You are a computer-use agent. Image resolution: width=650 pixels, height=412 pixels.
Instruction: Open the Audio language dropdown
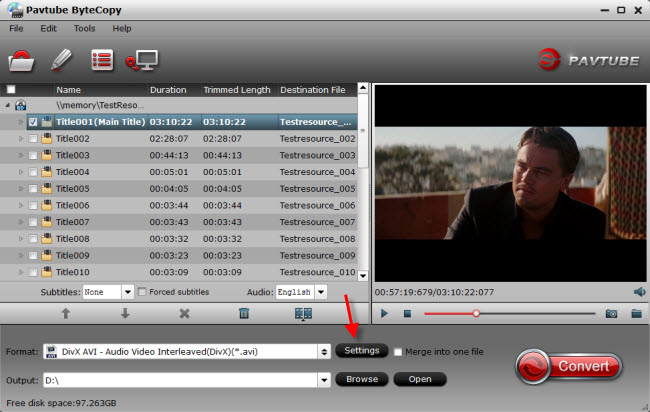(321, 292)
